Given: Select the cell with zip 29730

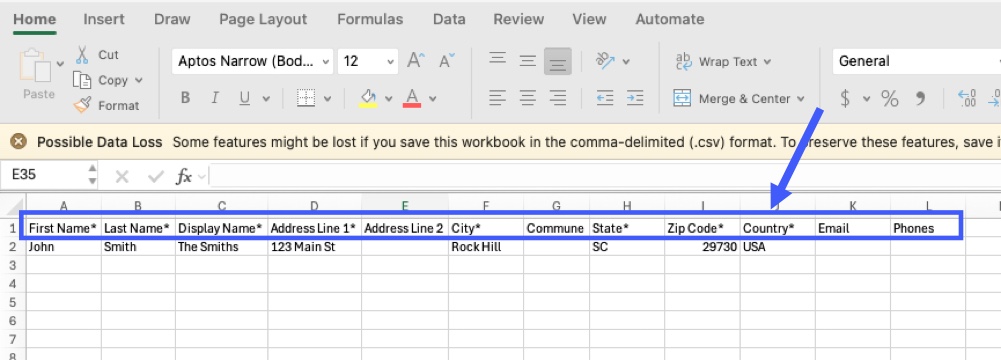Looking at the screenshot, I should click(702, 247).
